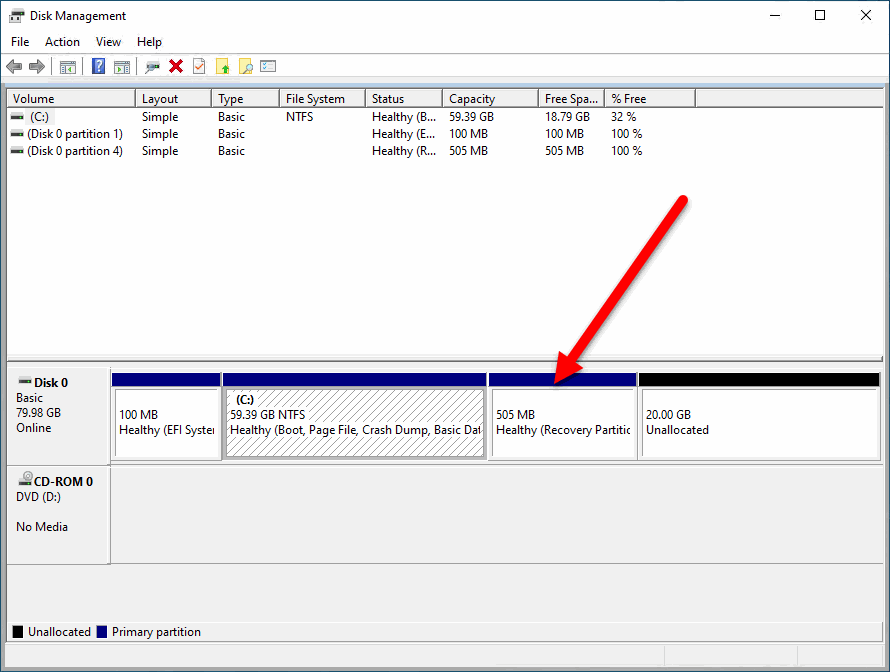This screenshot has height=672, width=890.
Task: Click the Forward navigation arrow
Action: (36, 66)
